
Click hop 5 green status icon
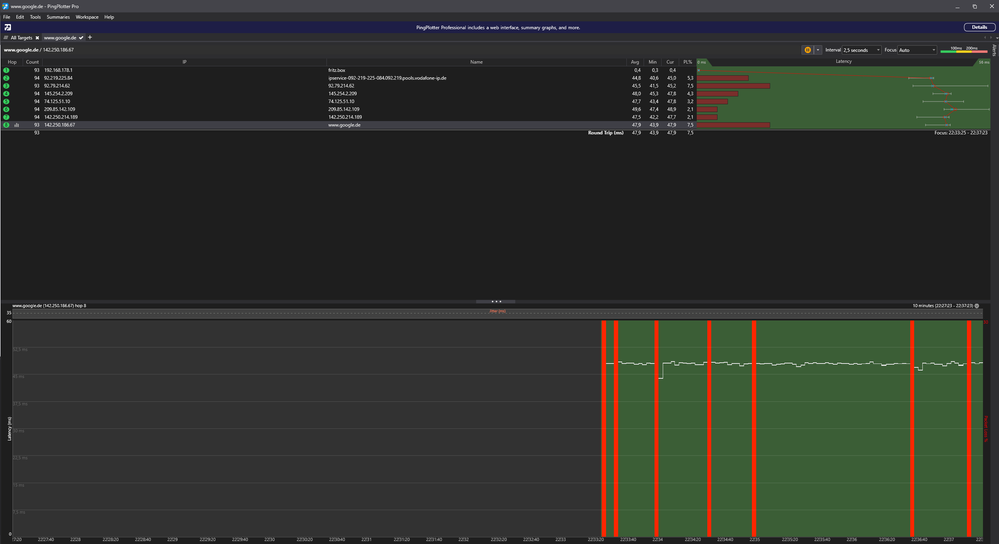[6, 101]
